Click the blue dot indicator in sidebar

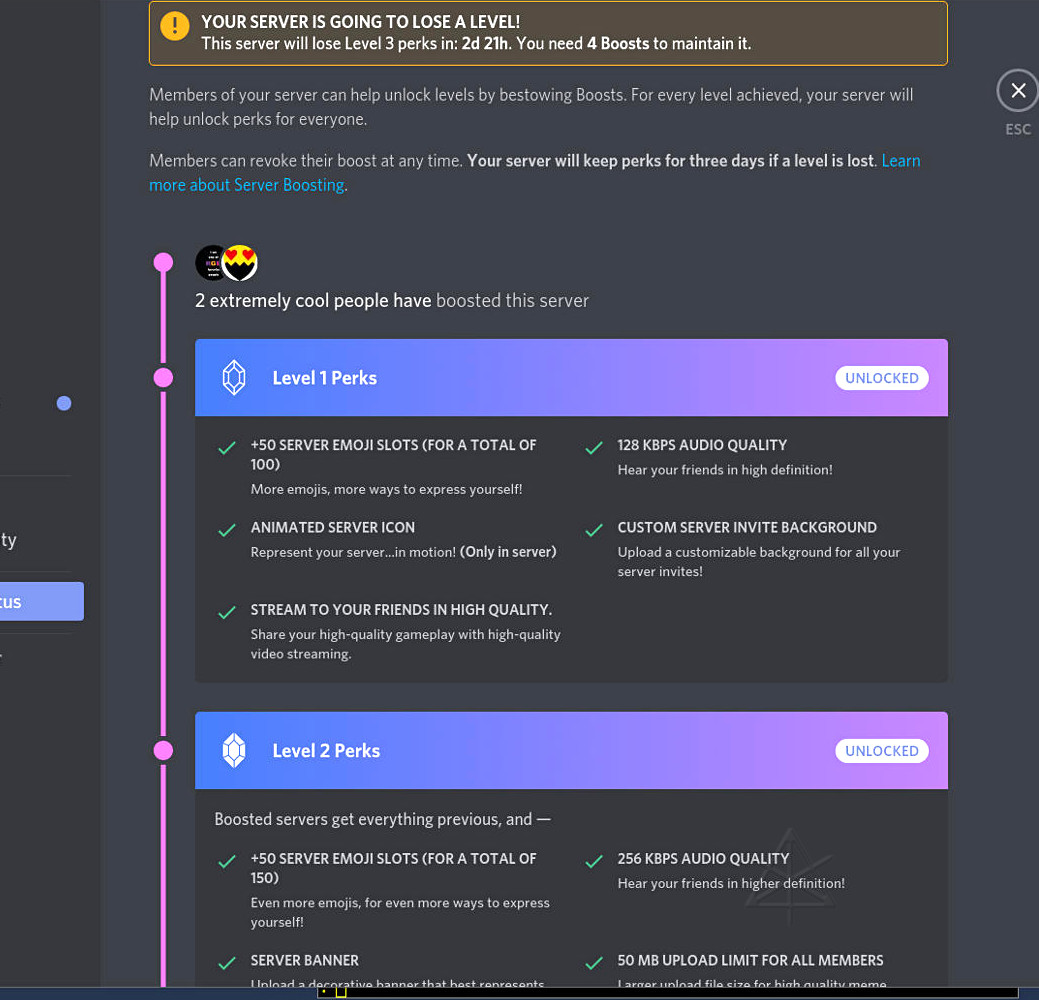[x=64, y=403]
